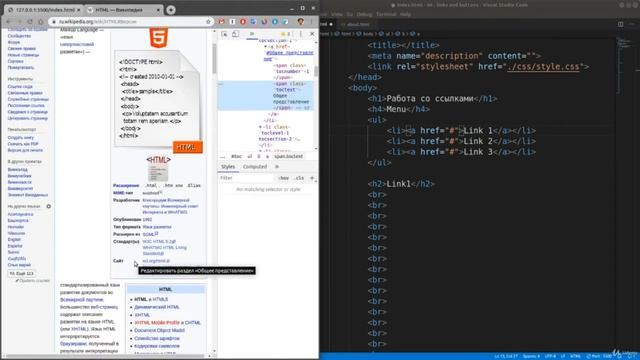This screenshot has height=360, width=640.
Task: Open the Debug menu in VS Code
Action: pyautogui.click(x=364, y=14)
